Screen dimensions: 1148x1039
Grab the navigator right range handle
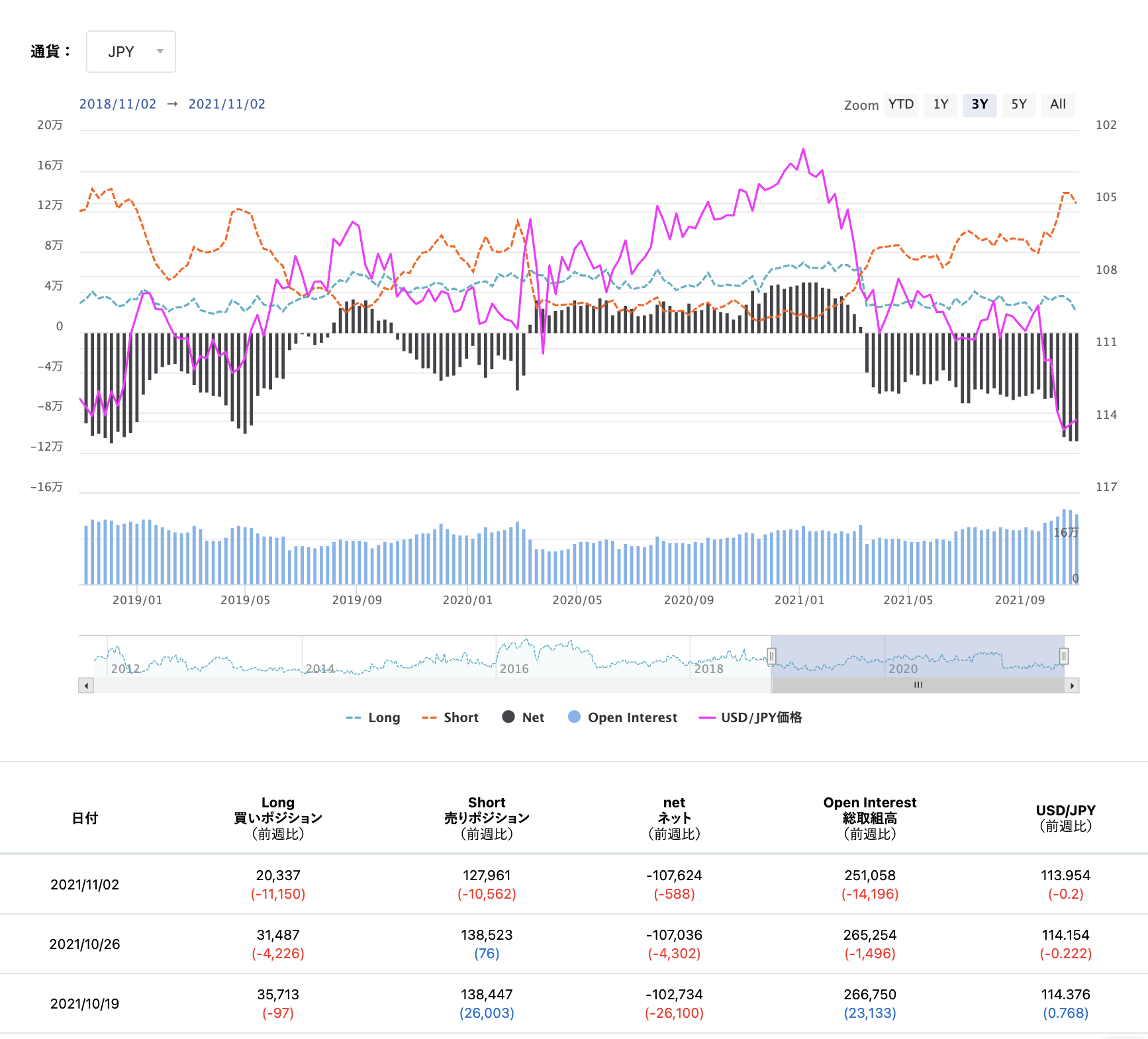click(1064, 656)
